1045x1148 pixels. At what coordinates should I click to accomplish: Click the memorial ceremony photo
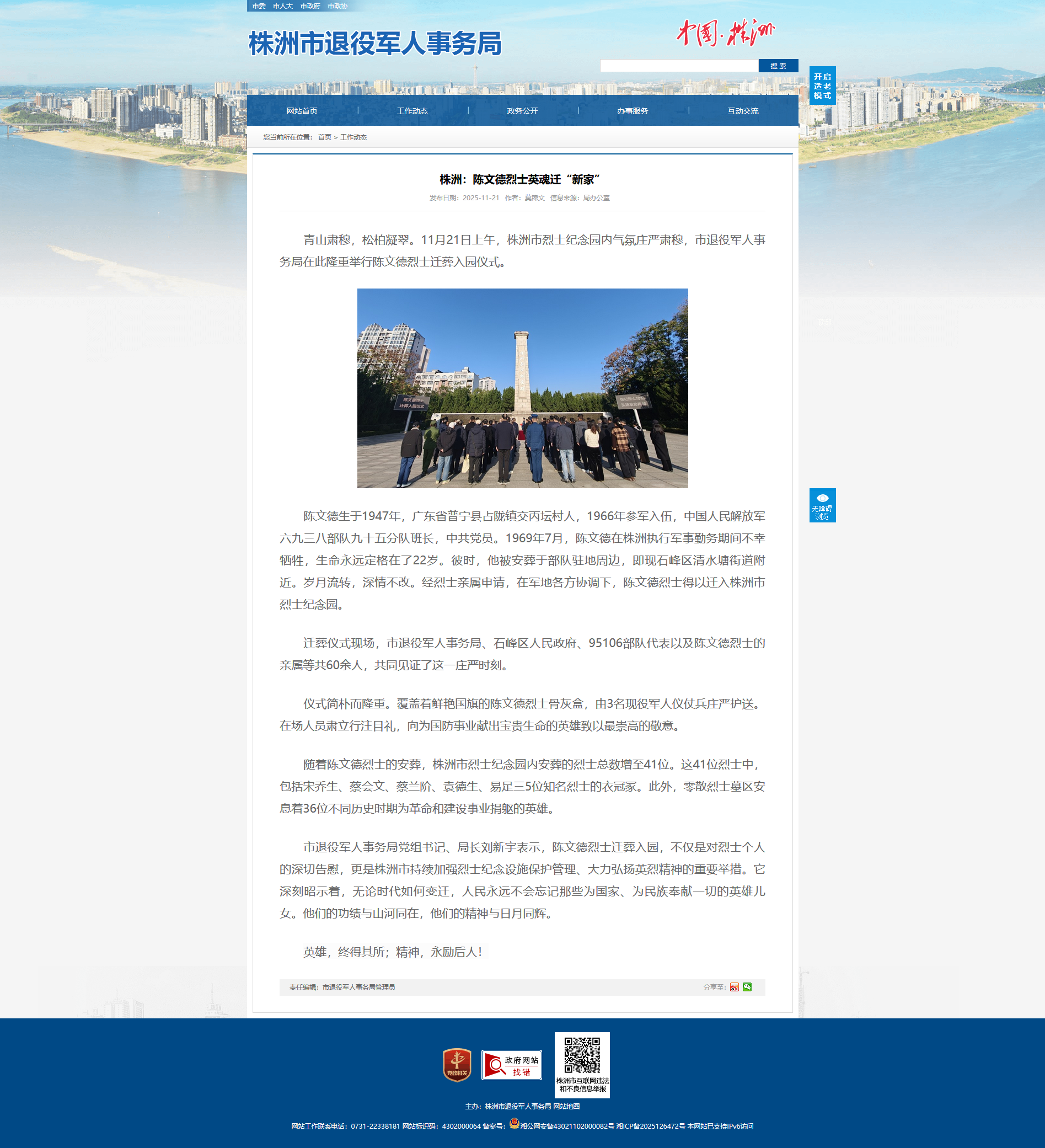click(x=522, y=388)
